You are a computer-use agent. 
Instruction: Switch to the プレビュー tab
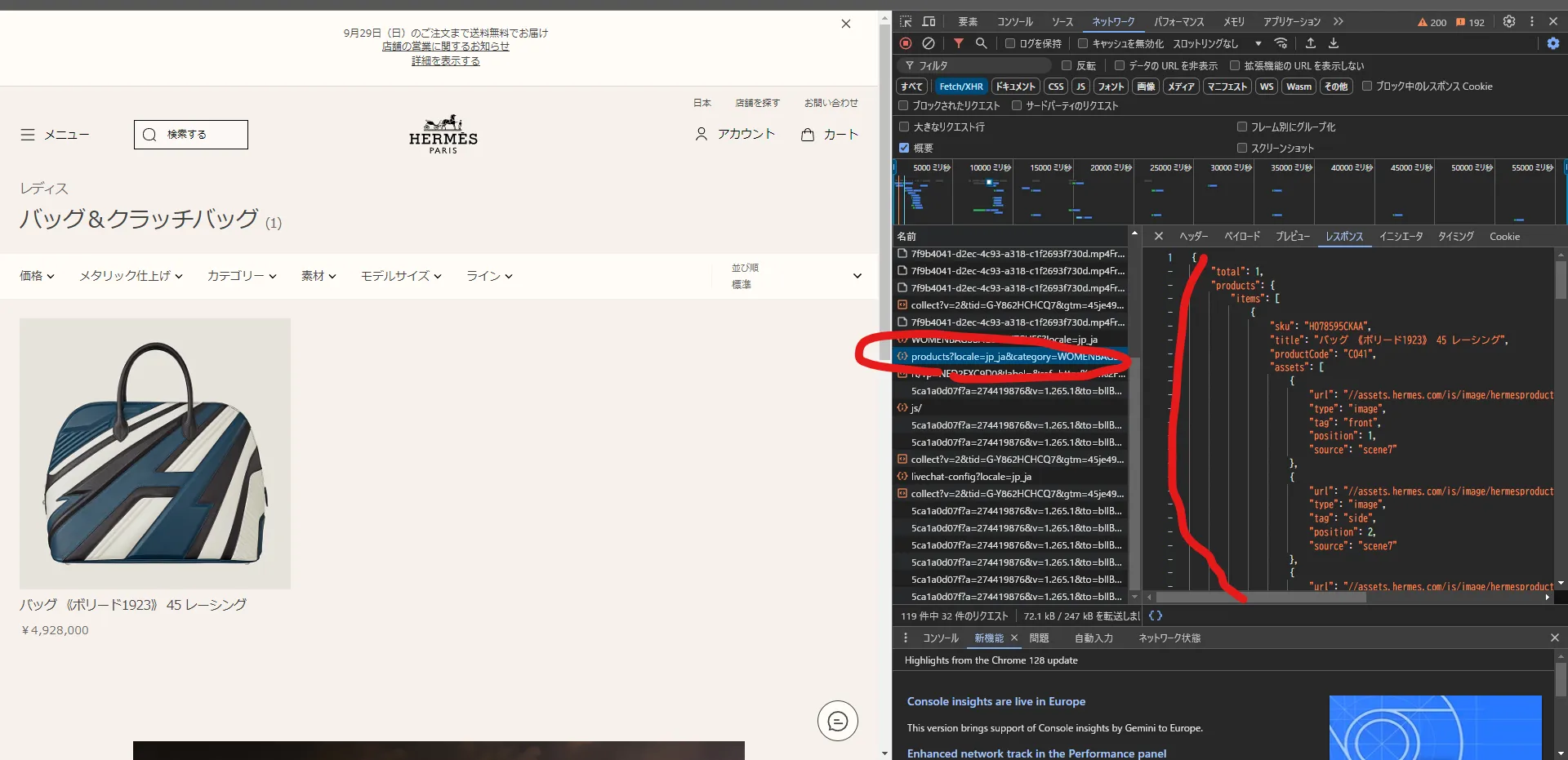[x=1292, y=236]
